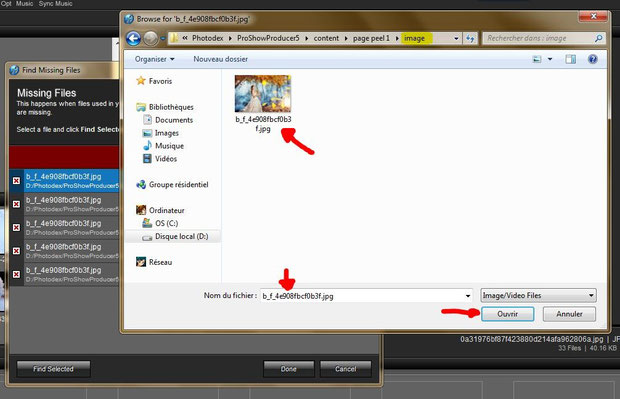This screenshot has height=399, width=620.
Task: Toggle the preview pane icon
Action: (x=571, y=59)
